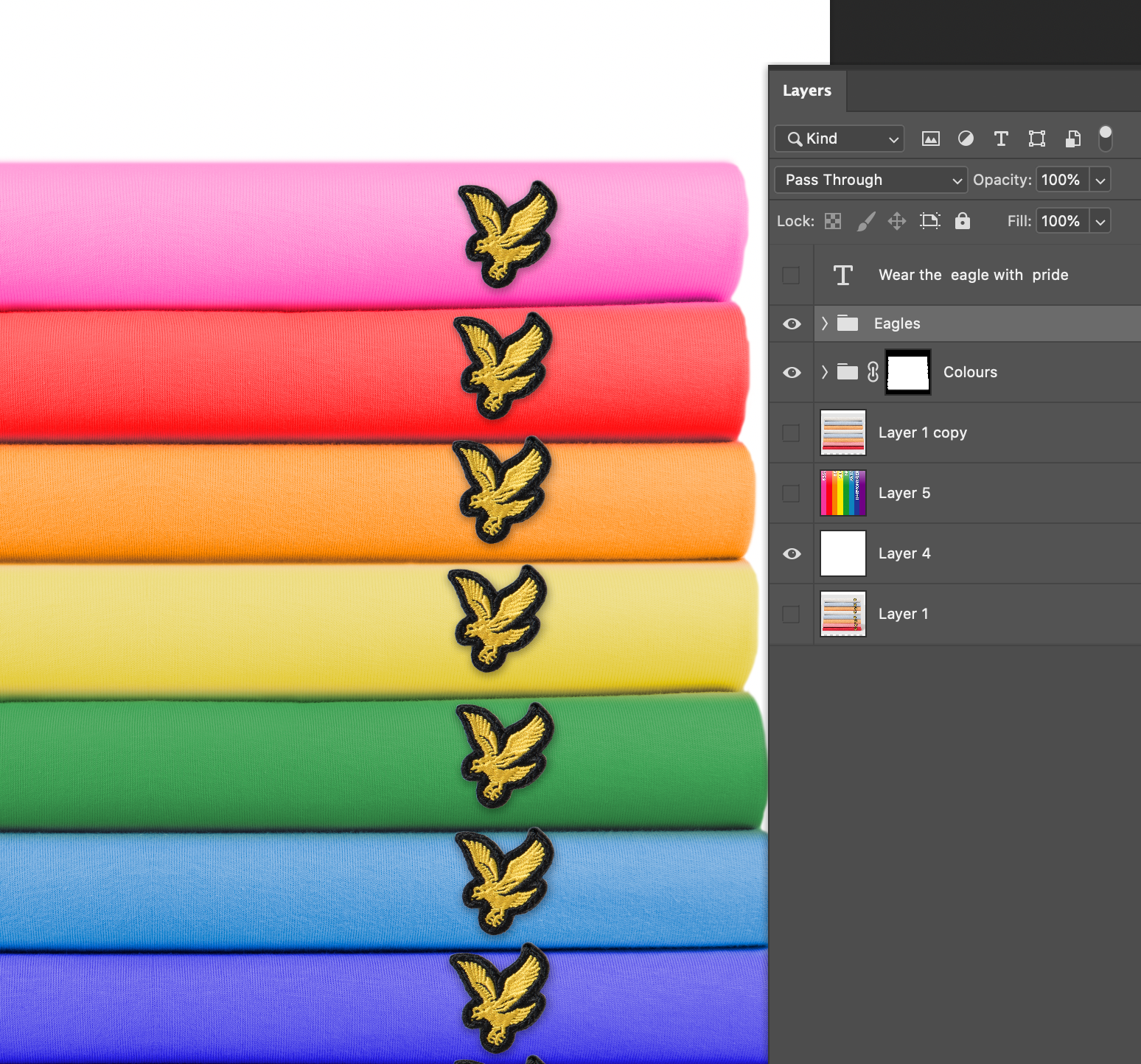Open the Kind filter dropdown
The height and width of the screenshot is (1064, 1141).
coord(840,139)
